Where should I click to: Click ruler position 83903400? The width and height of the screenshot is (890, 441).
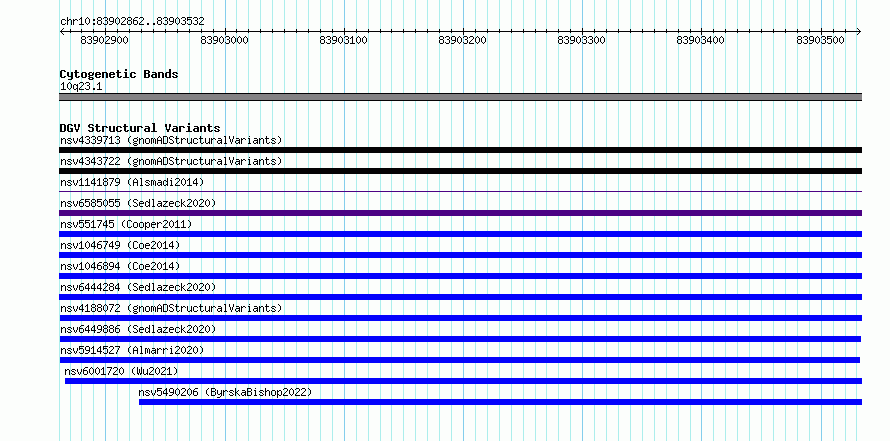point(700,40)
